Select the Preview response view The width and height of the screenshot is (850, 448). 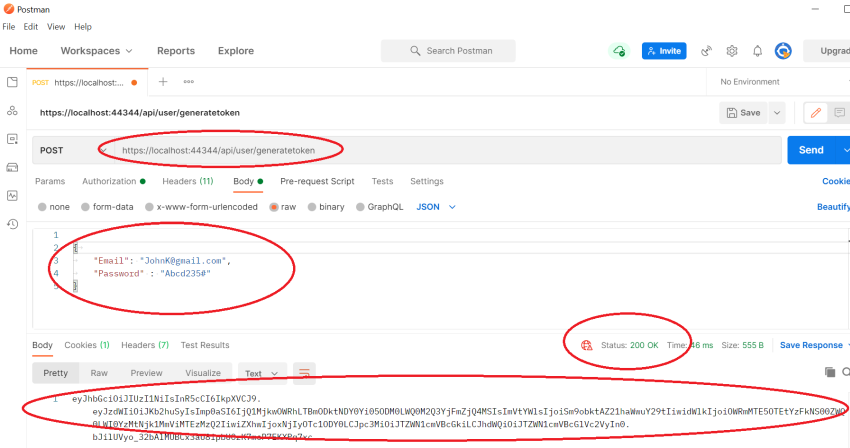(x=146, y=373)
